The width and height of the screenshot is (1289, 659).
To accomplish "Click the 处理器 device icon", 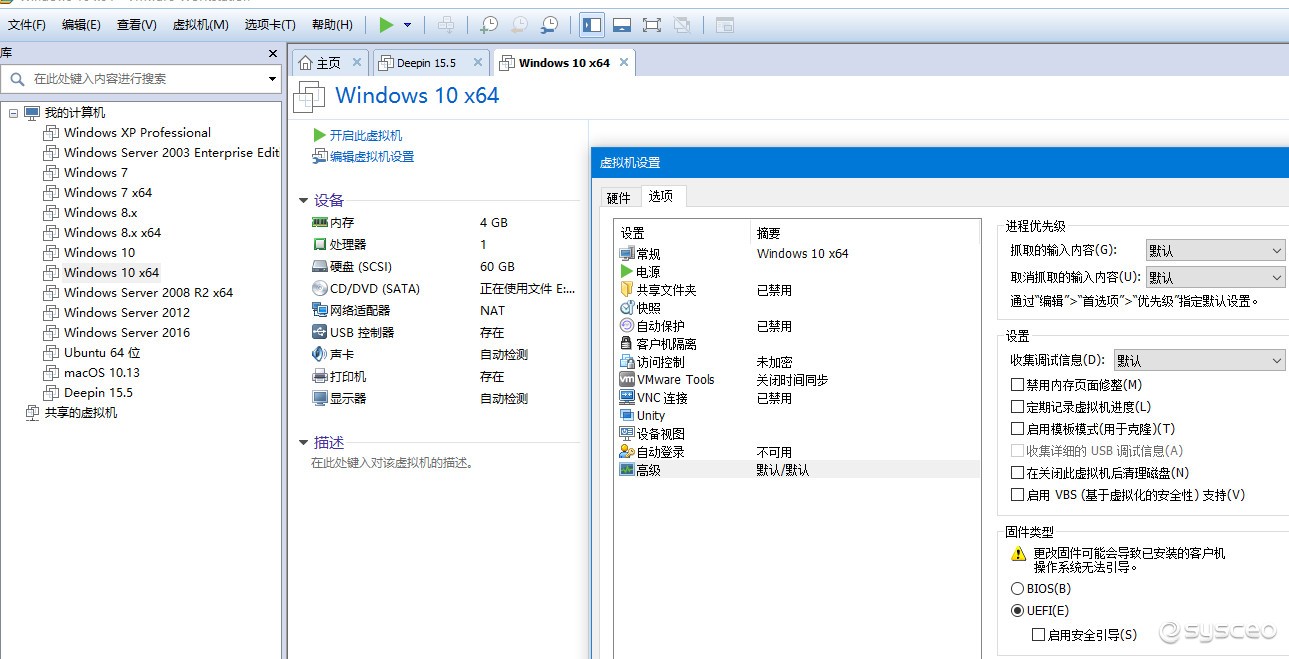I will tap(320, 245).
